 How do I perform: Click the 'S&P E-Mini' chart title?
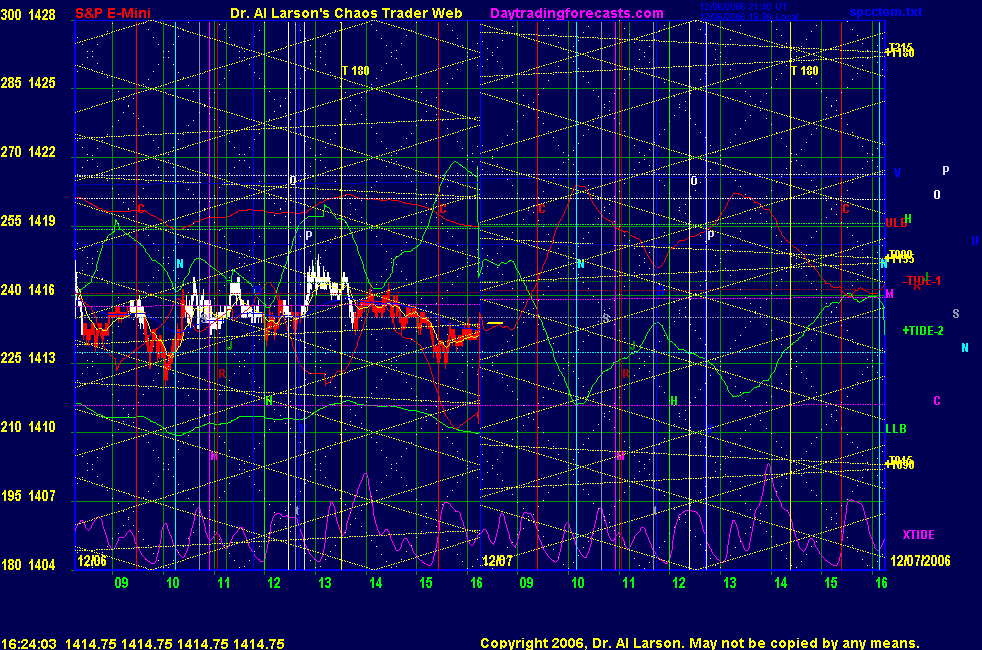point(113,13)
